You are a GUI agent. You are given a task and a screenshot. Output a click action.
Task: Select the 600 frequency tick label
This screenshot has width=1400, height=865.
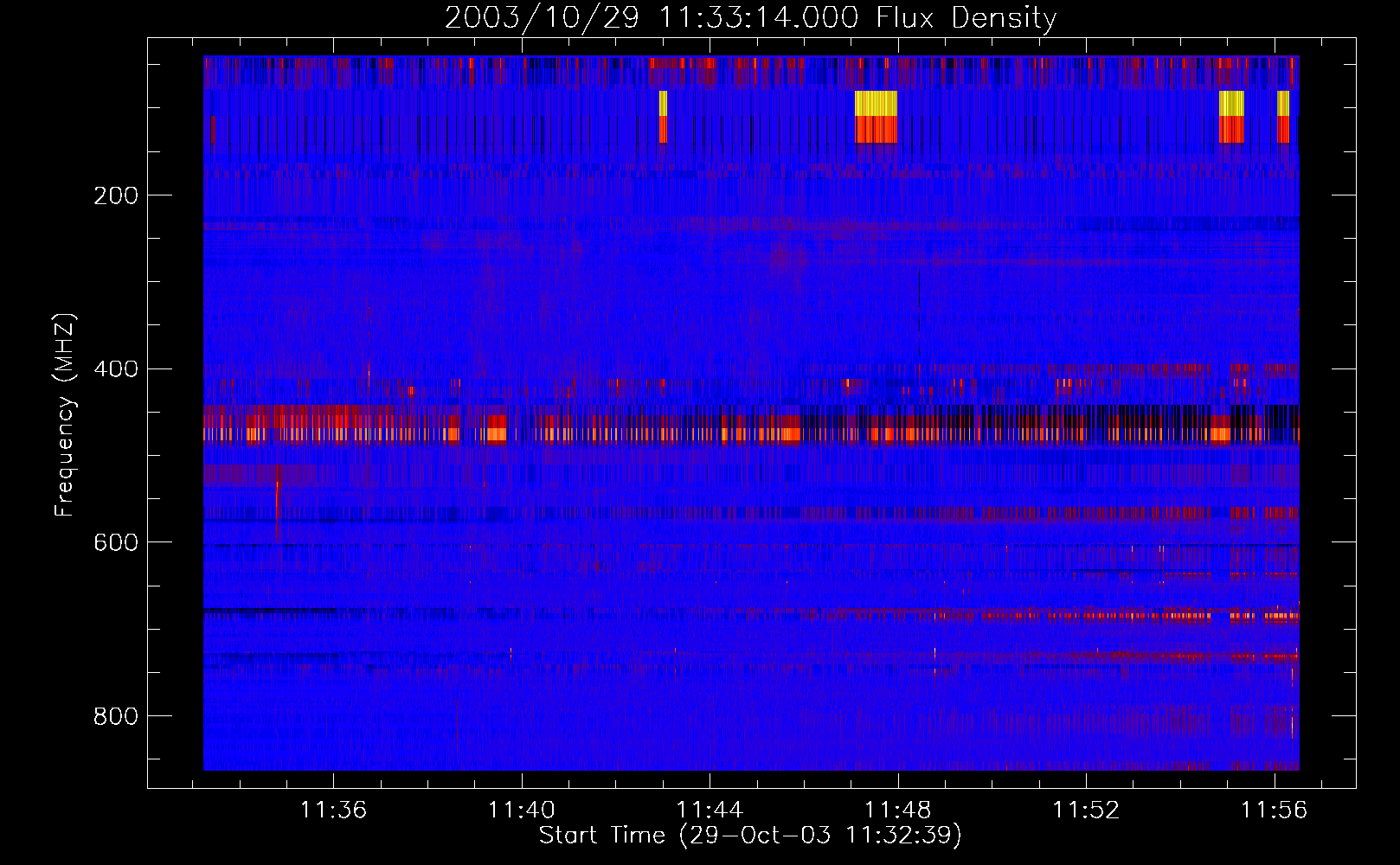(116, 542)
